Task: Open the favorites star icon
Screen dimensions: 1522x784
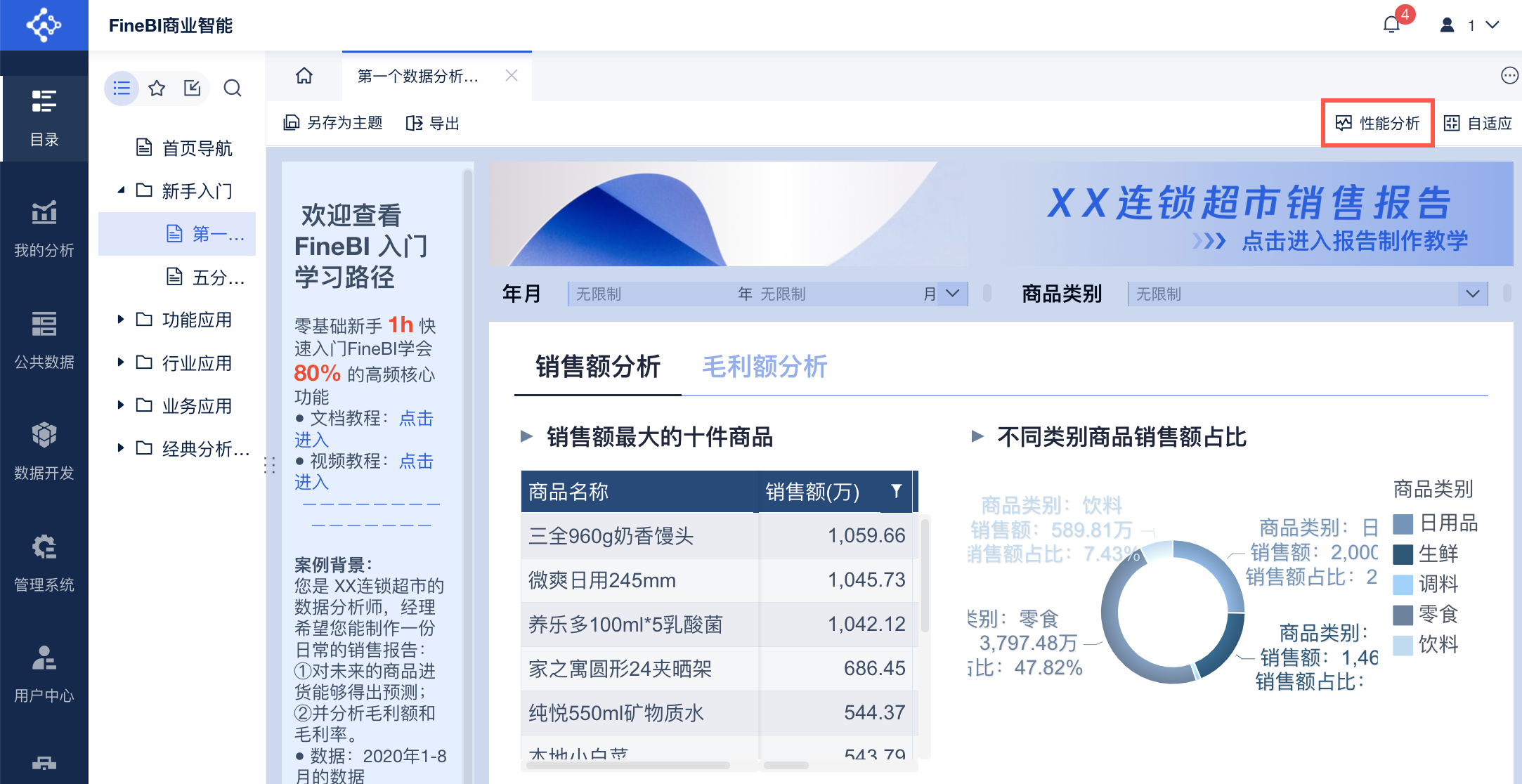Action: pyautogui.click(x=157, y=89)
